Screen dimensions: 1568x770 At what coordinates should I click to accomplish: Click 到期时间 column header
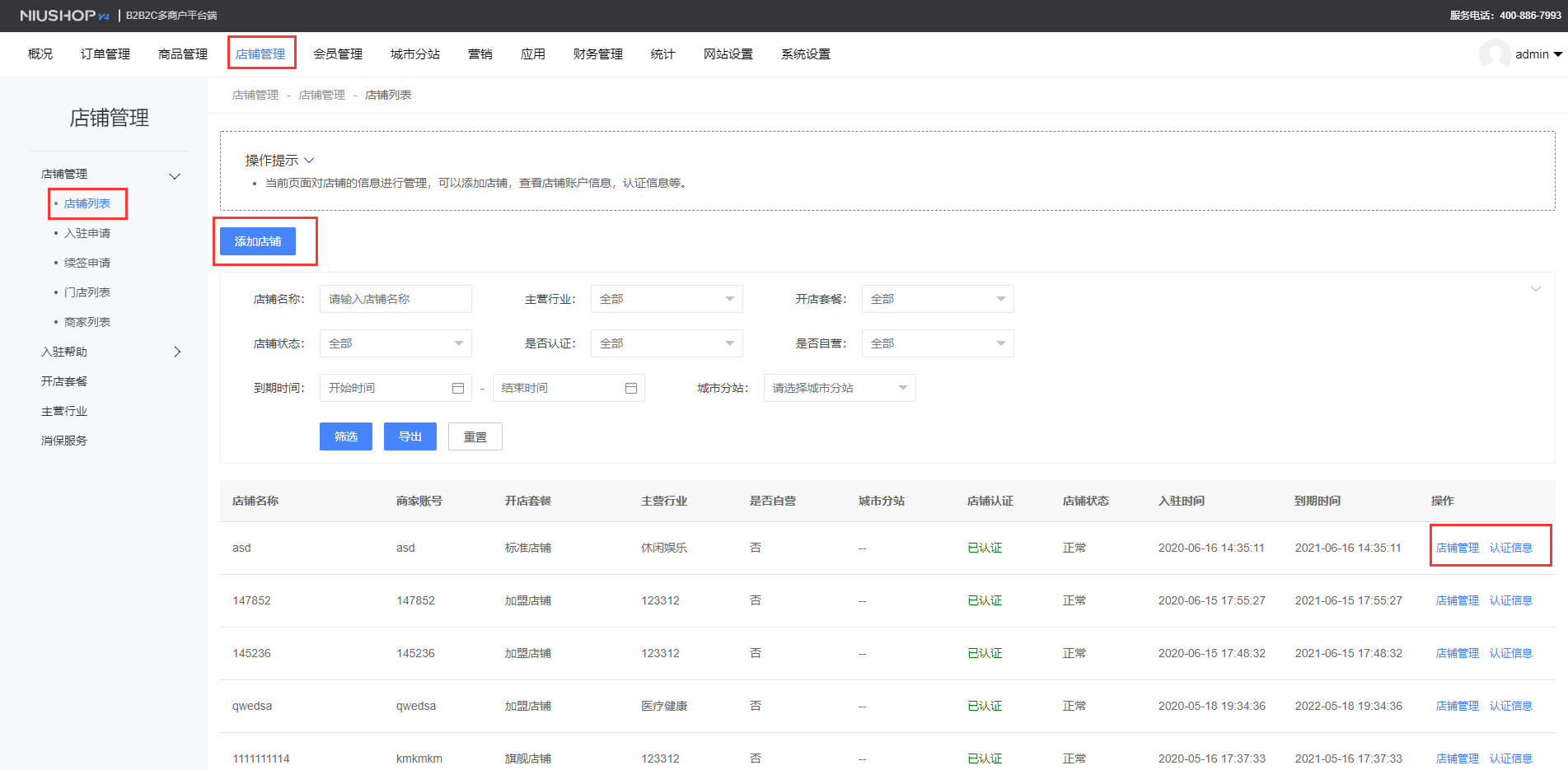tap(1318, 501)
